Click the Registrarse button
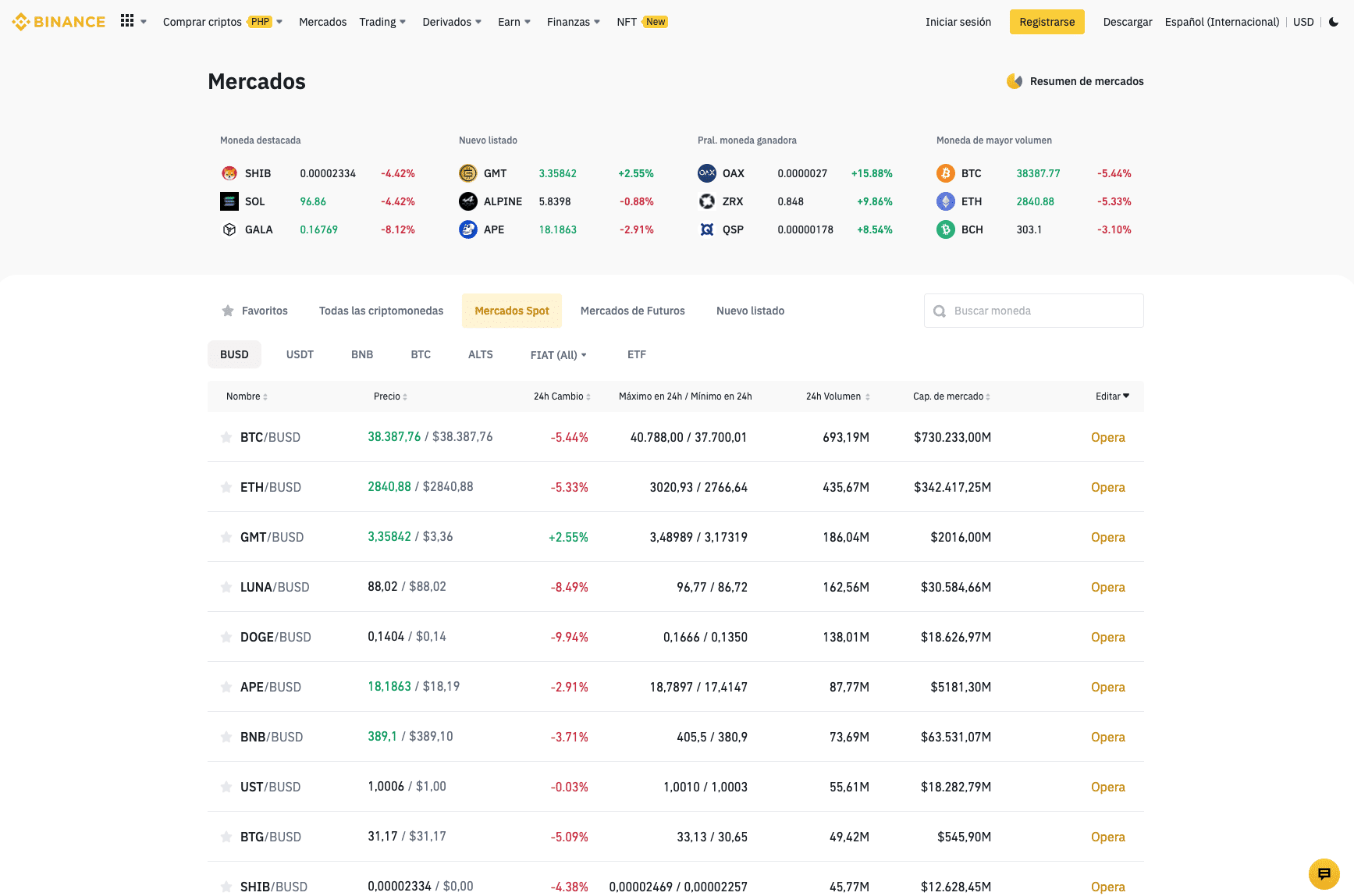This screenshot has height=896, width=1354. point(1047,22)
